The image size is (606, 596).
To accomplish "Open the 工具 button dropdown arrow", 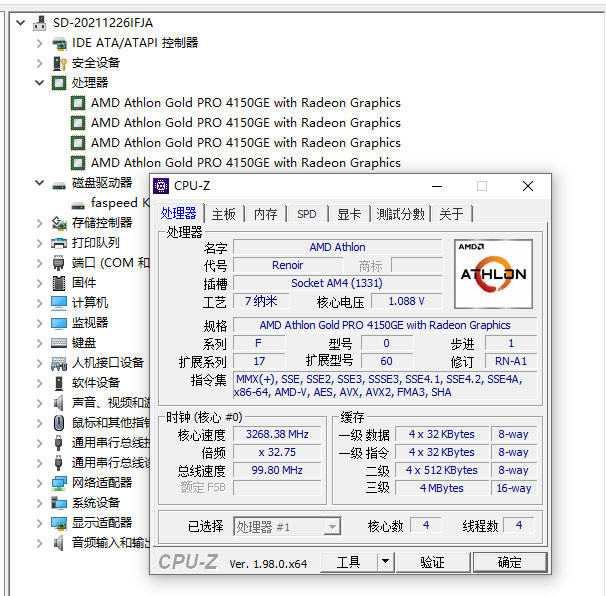I will click(x=385, y=562).
